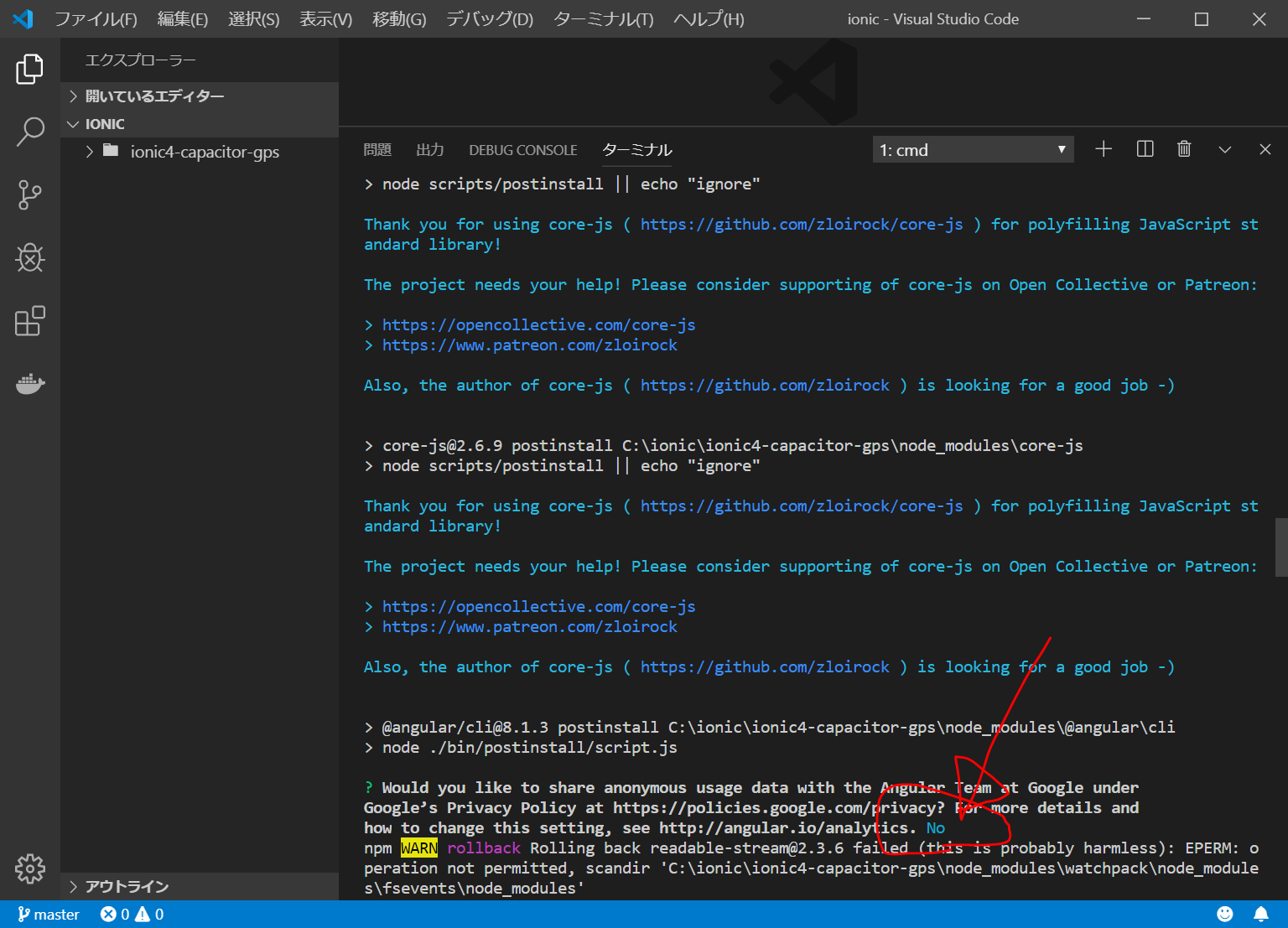Click the Manage gear icon
The height and width of the screenshot is (928, 1288).
pos(29,868)
